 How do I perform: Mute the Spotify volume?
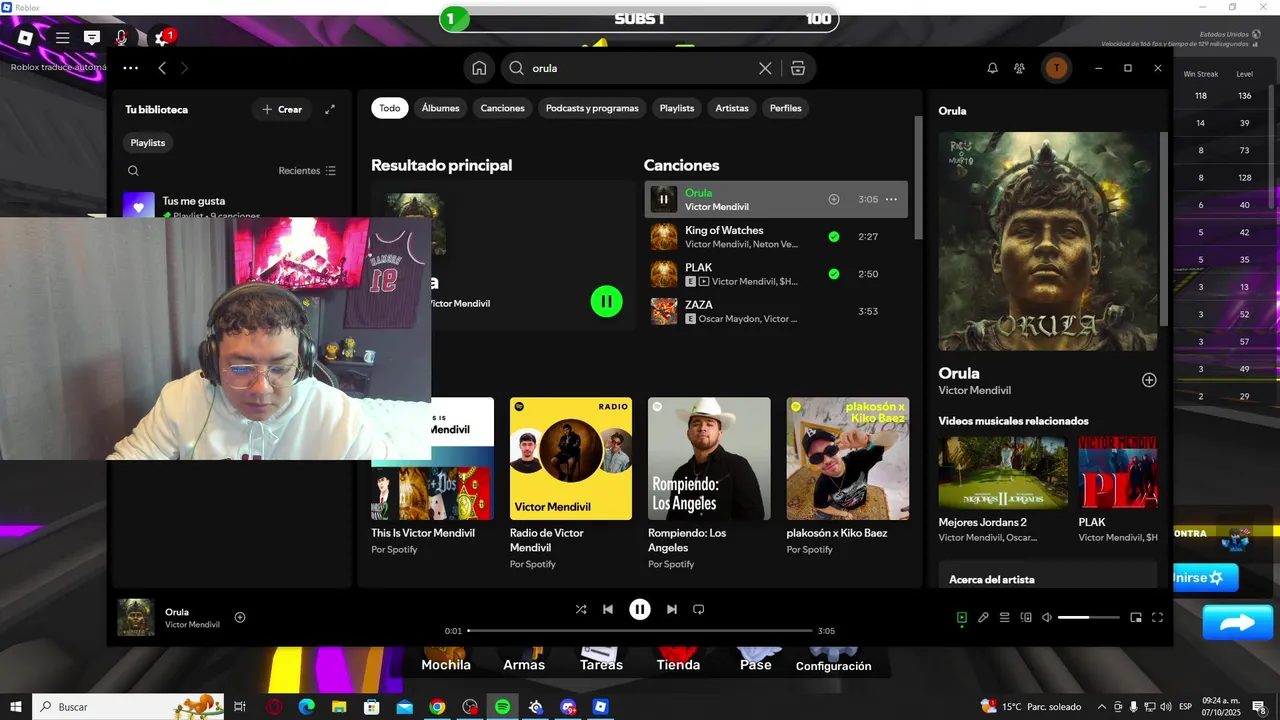click(1046, 617)
